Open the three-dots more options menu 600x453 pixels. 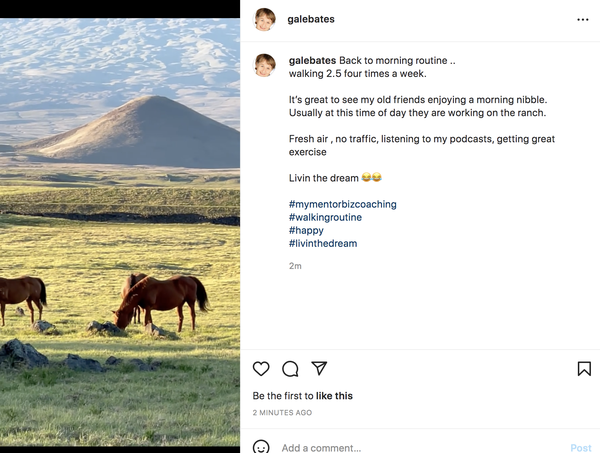click(583, 19)
